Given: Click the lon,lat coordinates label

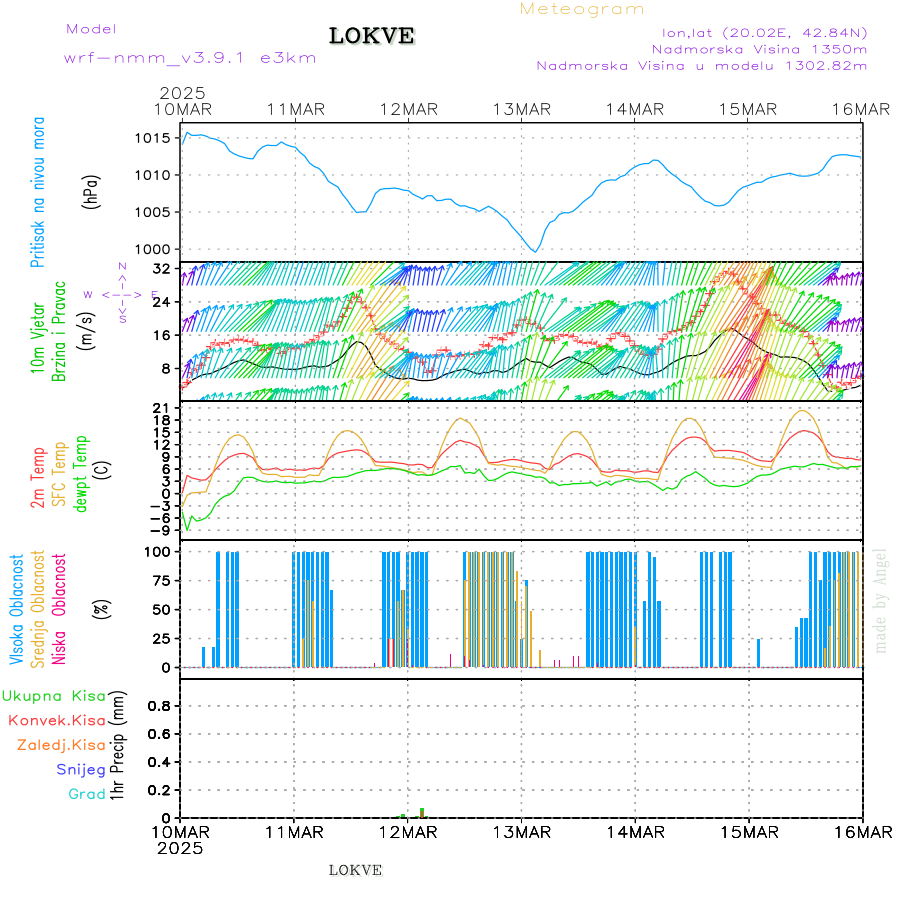Looking at the screenshot, I should tap(758, 32).
